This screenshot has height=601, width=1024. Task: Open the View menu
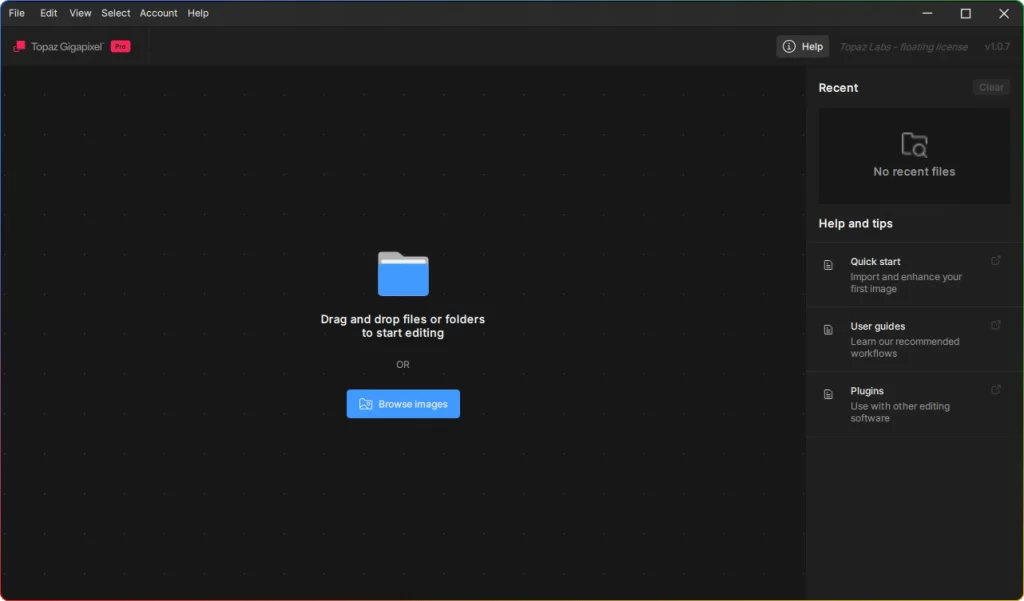[80, 13]
